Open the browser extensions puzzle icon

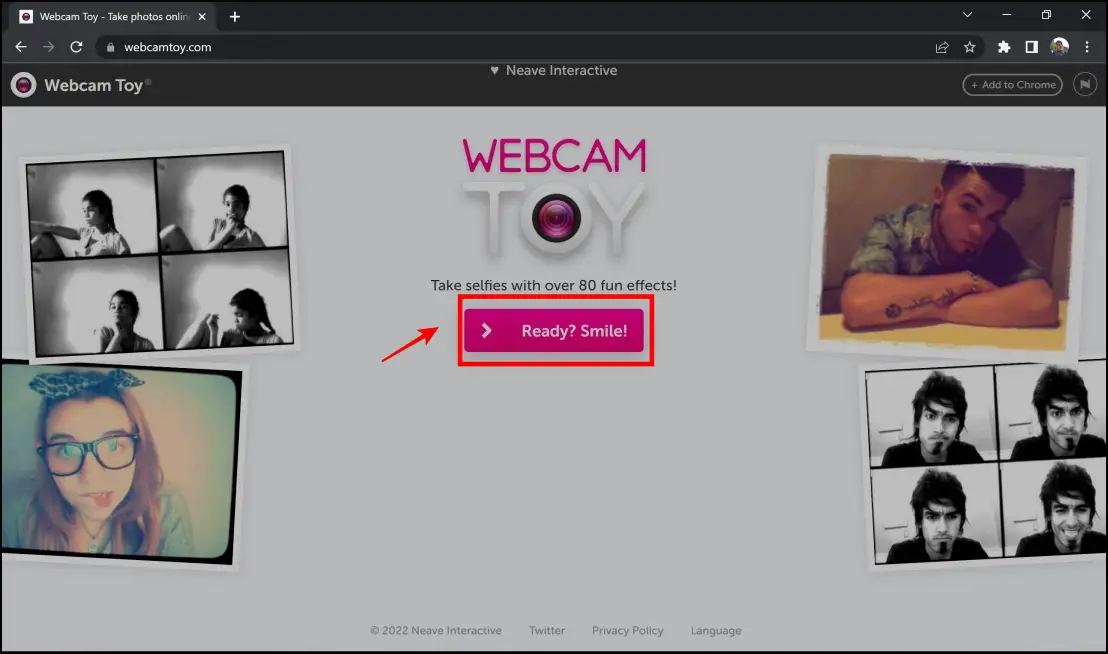pos(1004,47)
